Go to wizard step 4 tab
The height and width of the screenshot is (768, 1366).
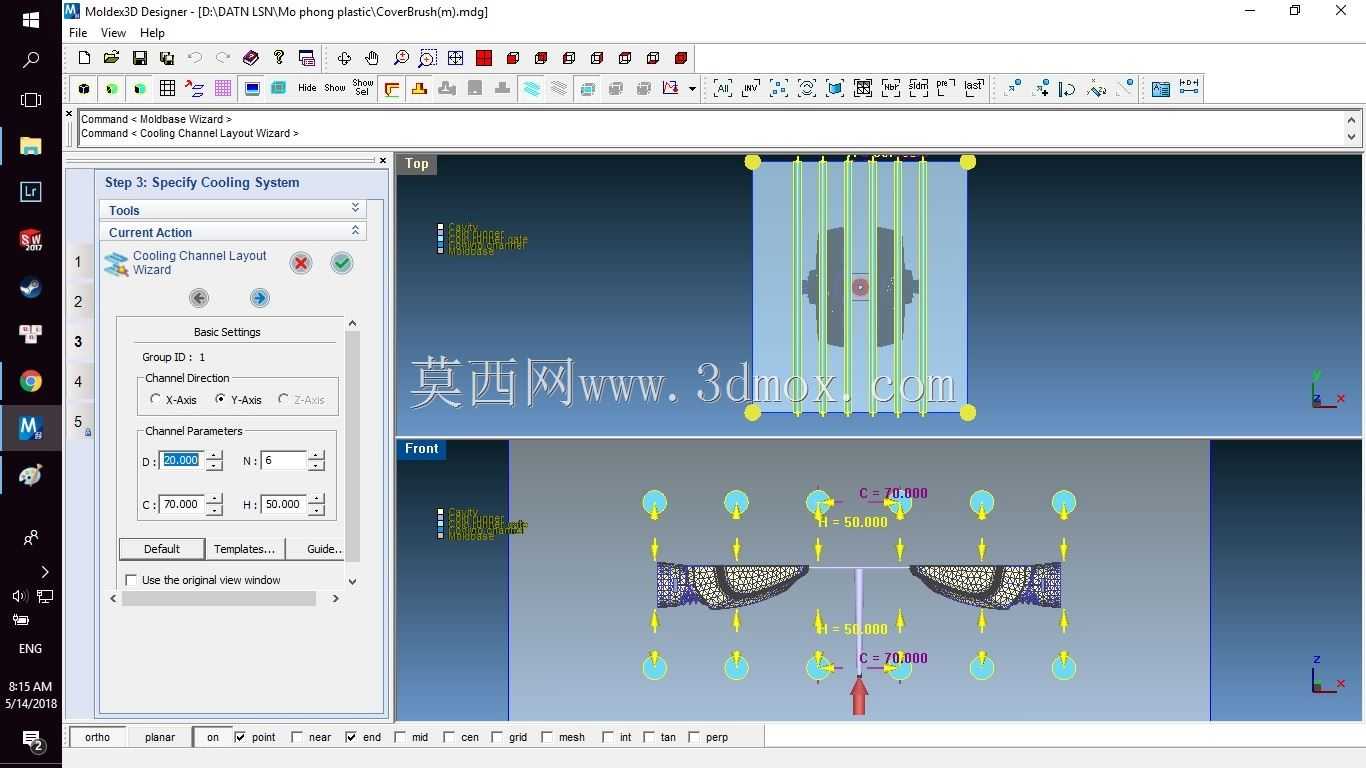[79, 382]
